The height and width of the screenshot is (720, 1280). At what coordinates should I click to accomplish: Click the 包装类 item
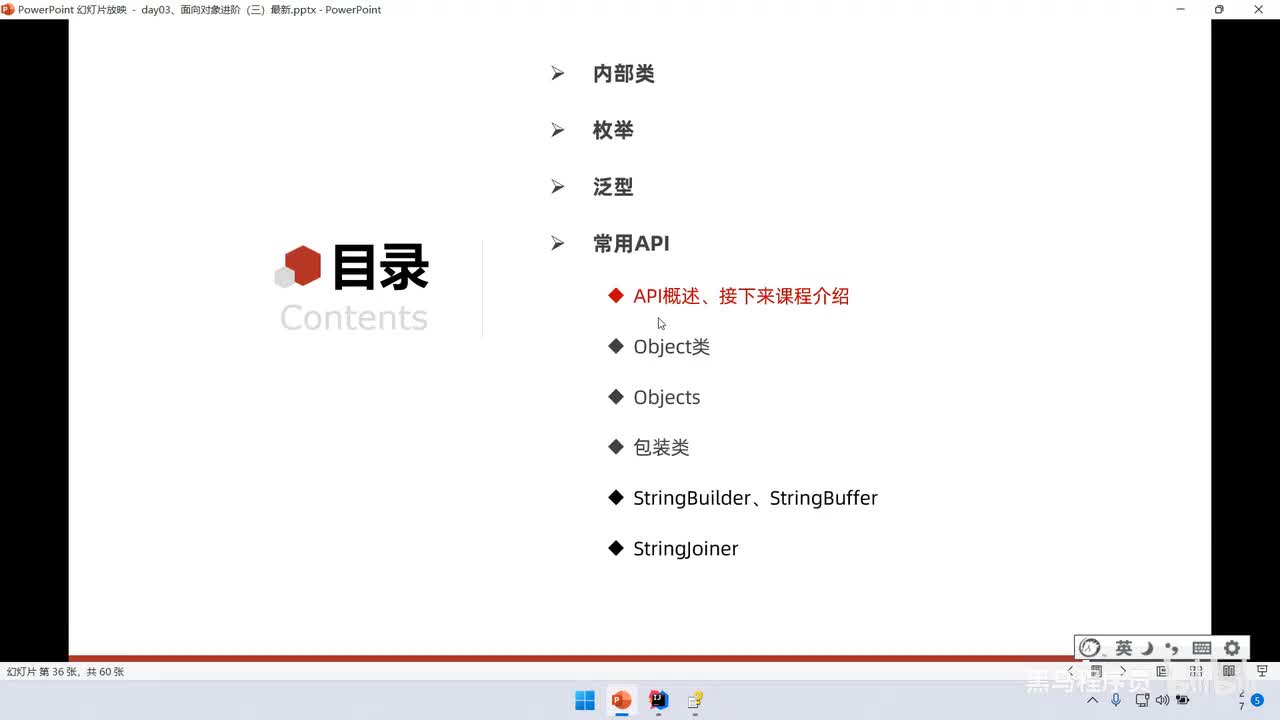tap(661, 448)
